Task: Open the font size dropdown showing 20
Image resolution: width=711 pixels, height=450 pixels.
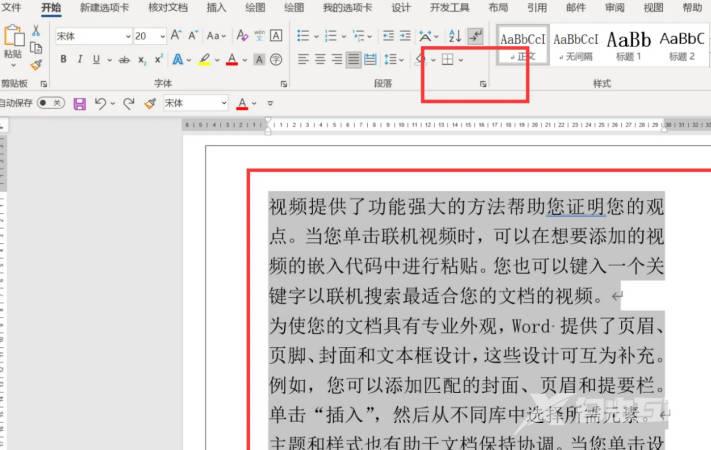Action: 162,36
